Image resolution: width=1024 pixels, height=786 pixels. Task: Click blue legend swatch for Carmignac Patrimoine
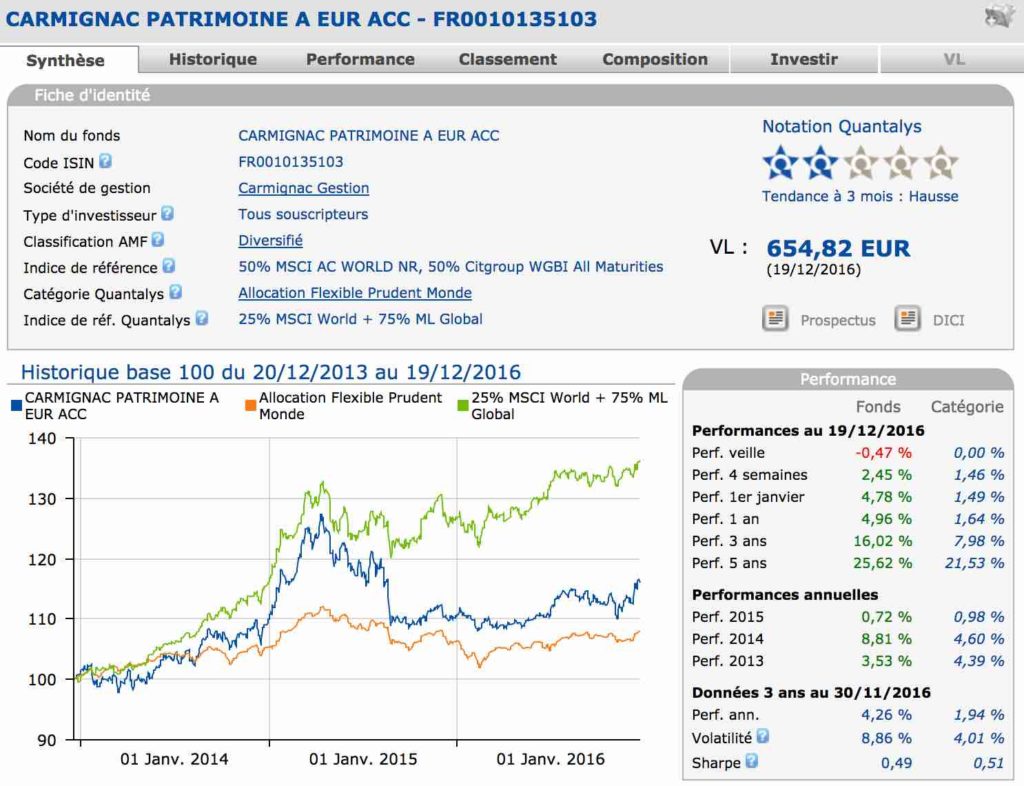click(x=16, y=405)
